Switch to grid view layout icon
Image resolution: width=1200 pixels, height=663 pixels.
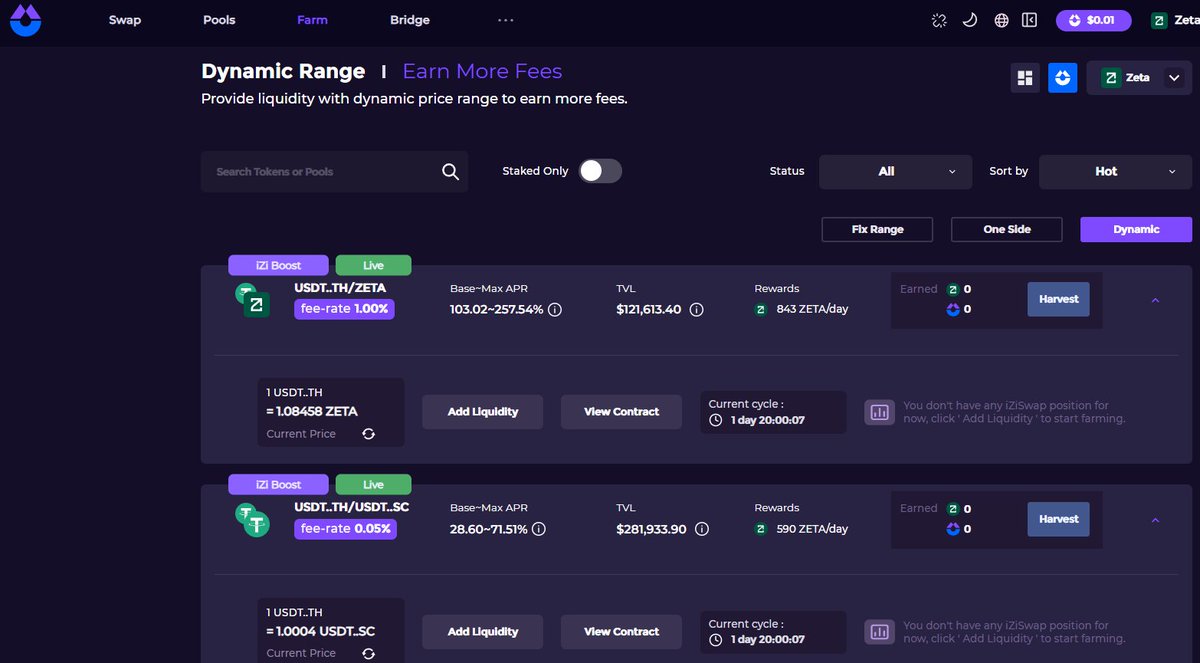pos(1025,78)
